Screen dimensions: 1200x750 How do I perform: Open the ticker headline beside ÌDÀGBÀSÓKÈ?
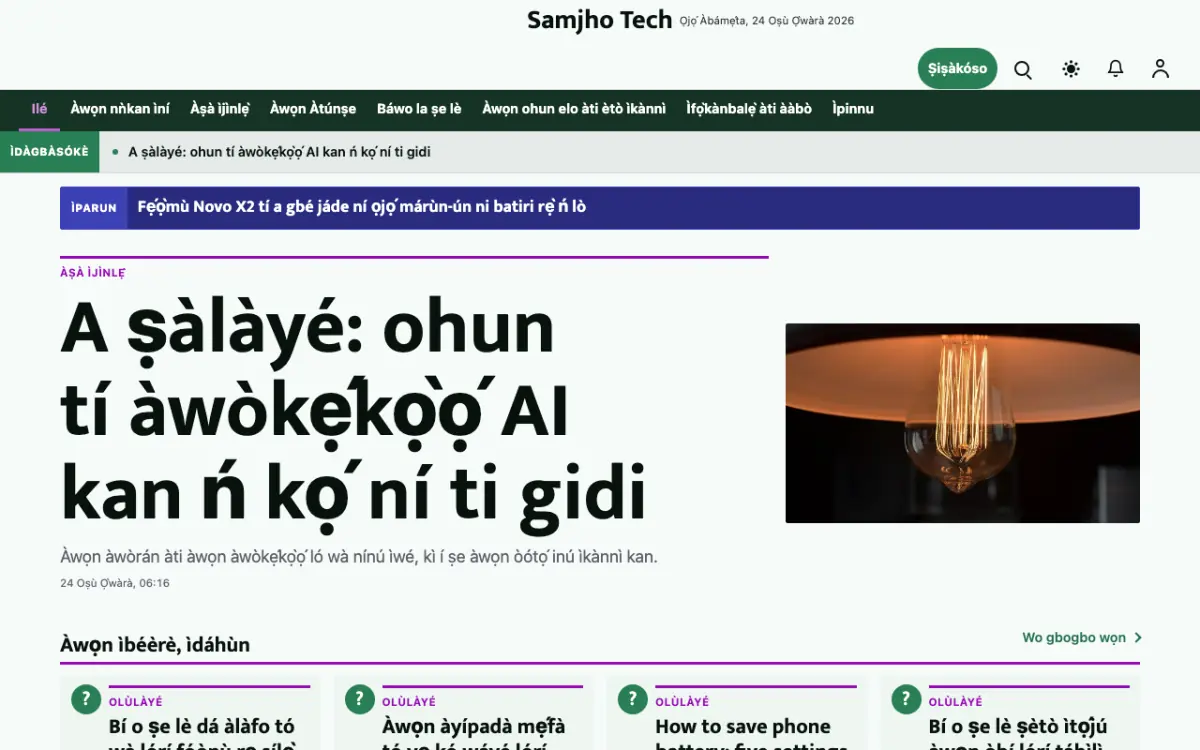point(279,152)
